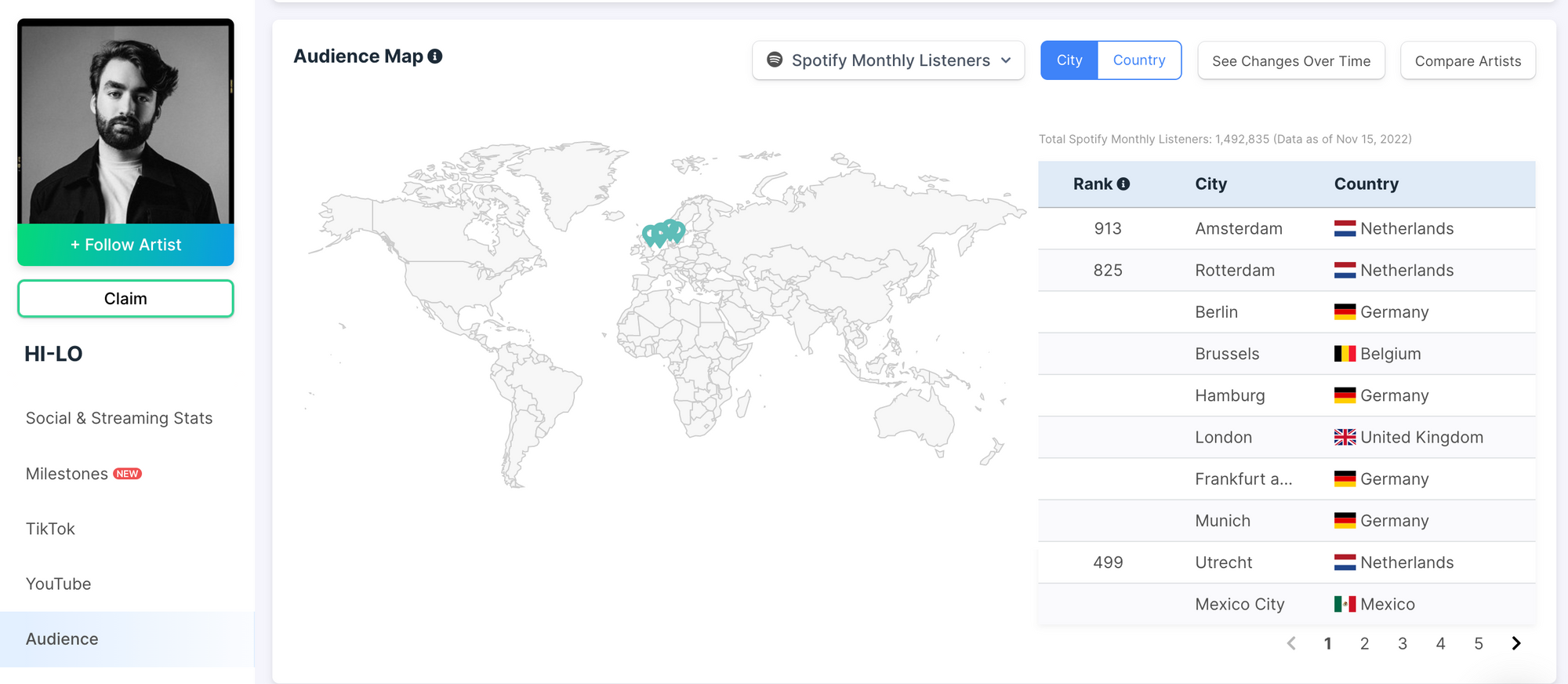Image resolution: width=1568 pixels, height=684 pixels.
Task: Click the Netherlands flag beside Amsterdam
Action: coord(1345,228)
